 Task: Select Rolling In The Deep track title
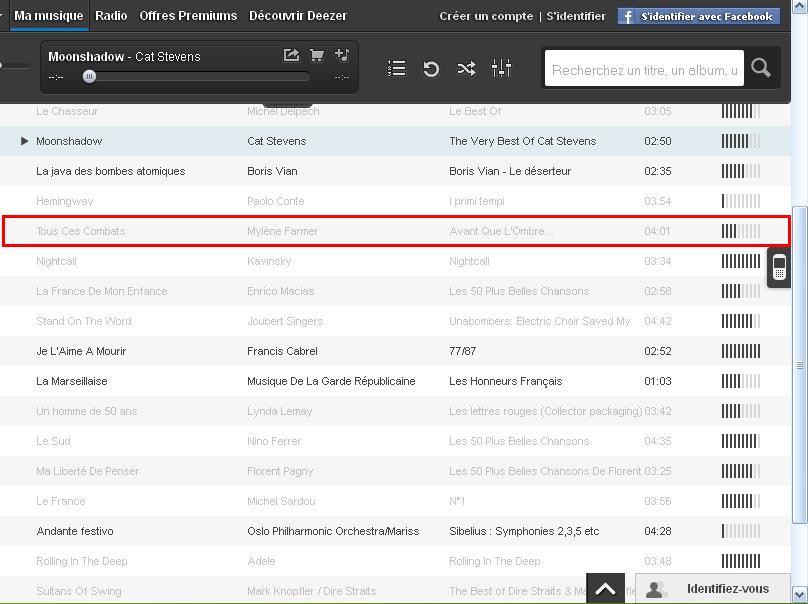click(x=81, y=561)
